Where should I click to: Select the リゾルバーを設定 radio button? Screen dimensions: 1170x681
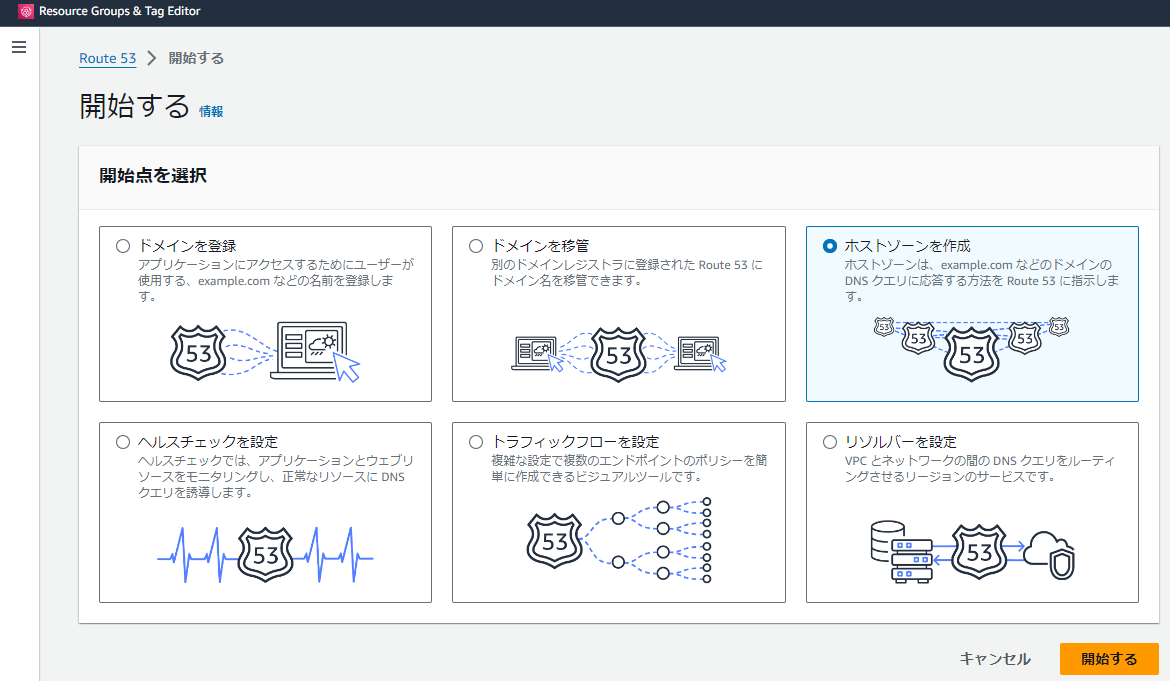coord(830,442)
